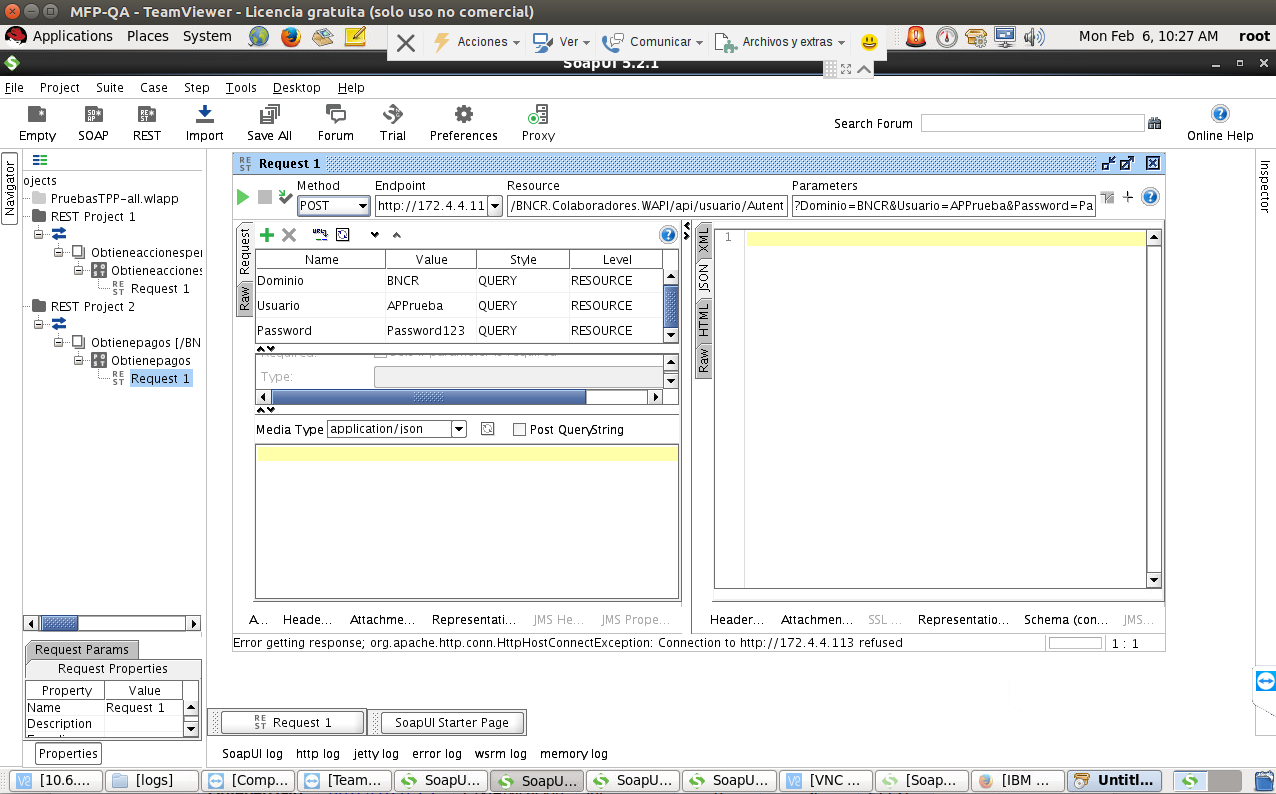Image resolution: width=1276 pixels, height=794 pixels.
Task: Open the error log link
Action: pos(437,754)
